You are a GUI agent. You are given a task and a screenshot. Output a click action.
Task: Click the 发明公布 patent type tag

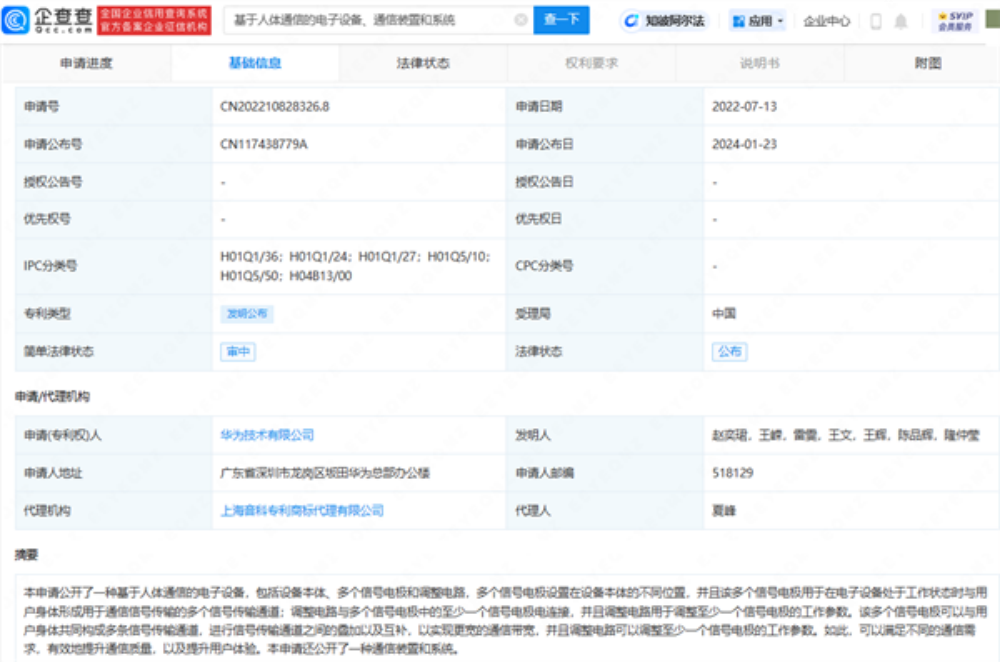pos(245,314)
